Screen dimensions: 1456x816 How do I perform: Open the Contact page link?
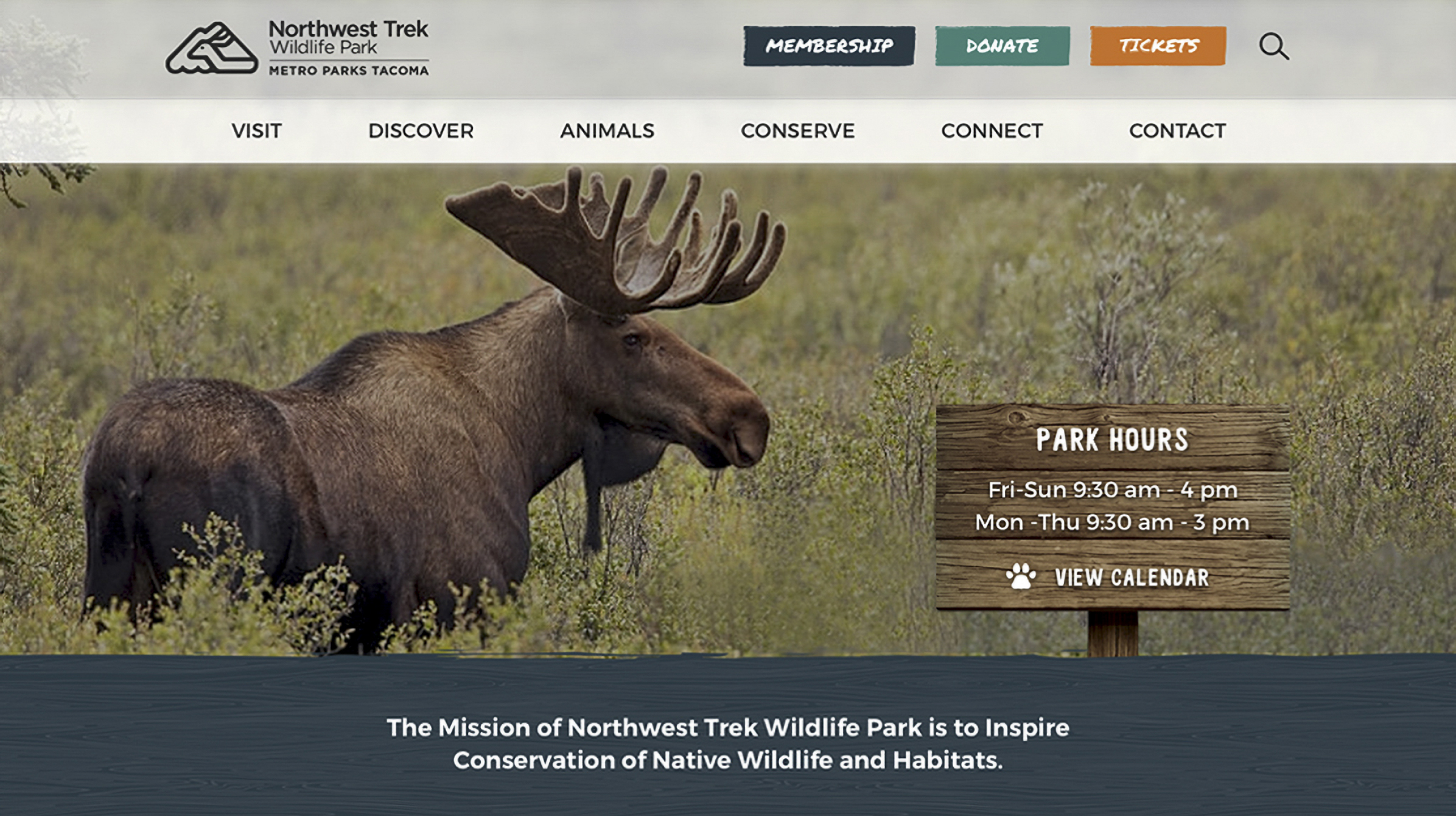pos(1177,131)
